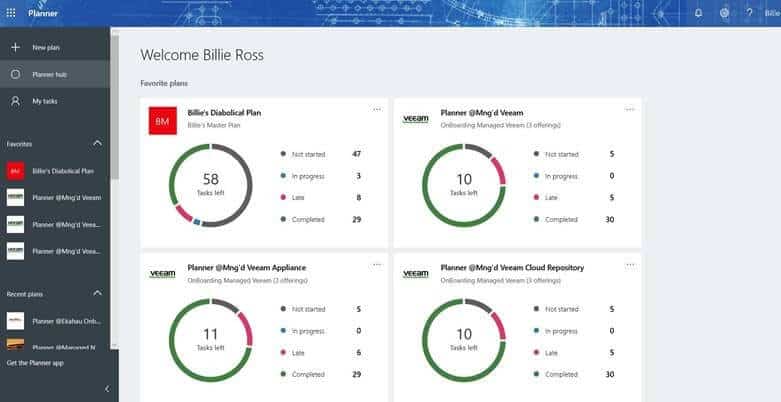Click 'Late' legend in Billie's Diabolical Plan
The width and height of the screenshot is (781, 402).
(298, 198)
